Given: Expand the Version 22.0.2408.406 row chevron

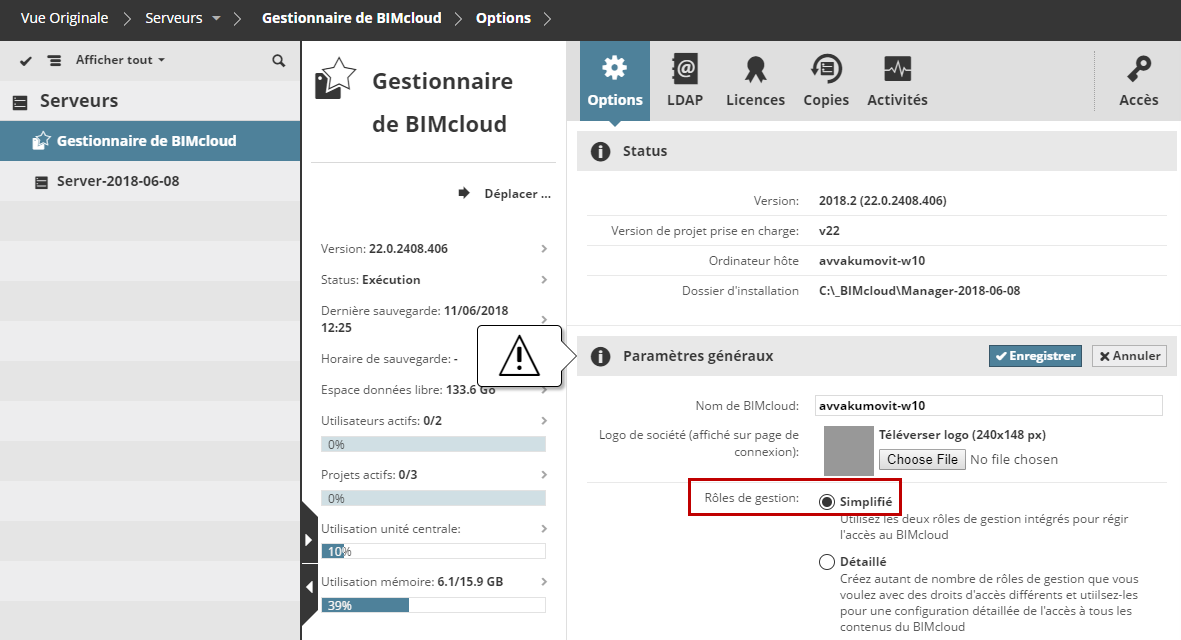Looking at the screenshot, I should coord(544,248).
